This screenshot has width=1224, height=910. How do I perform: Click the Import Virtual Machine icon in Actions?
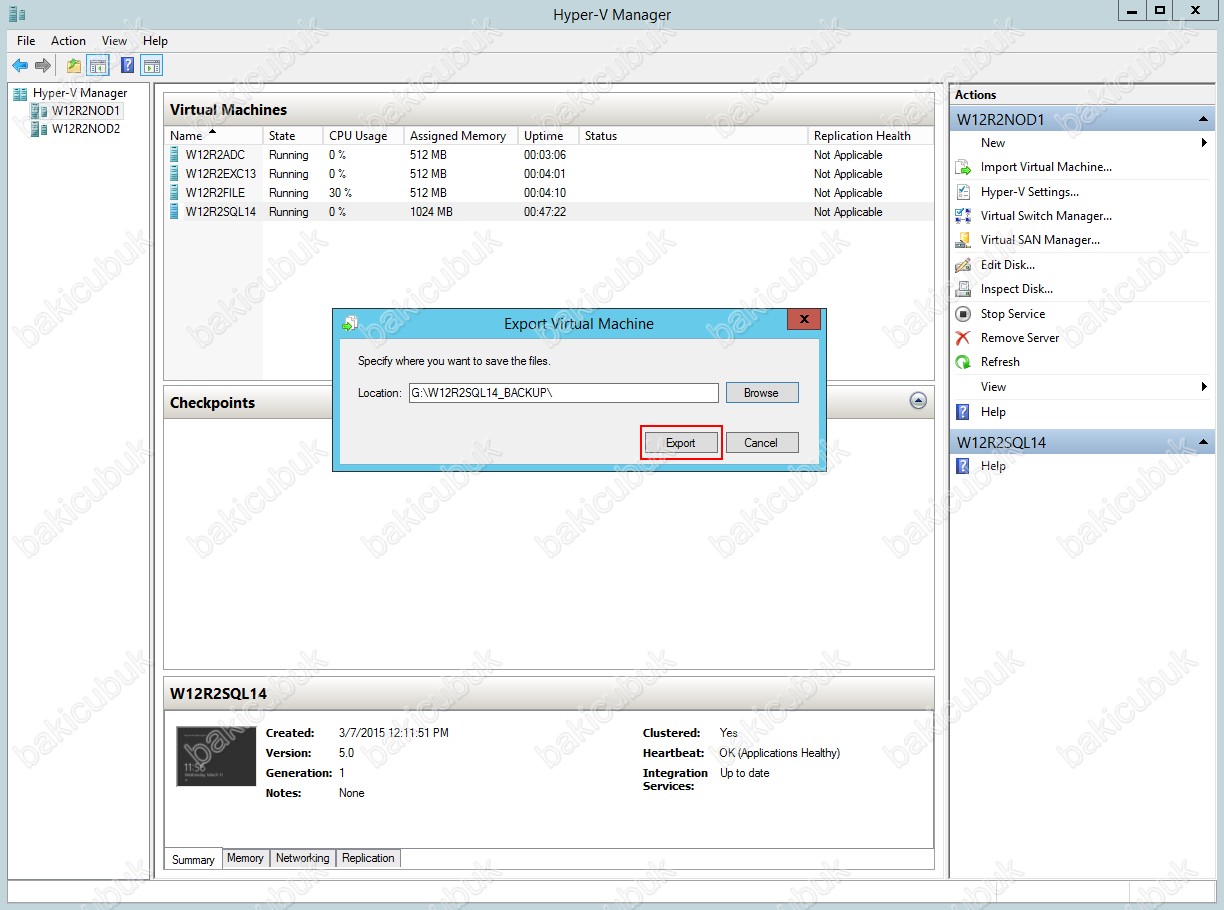pos(963,168)
